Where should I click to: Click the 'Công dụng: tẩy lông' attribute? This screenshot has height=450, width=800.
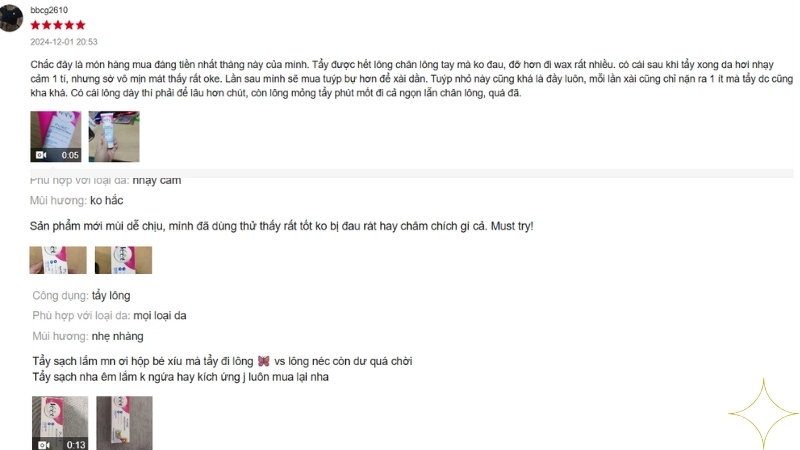pyautogui.click(x=81, y=295)
